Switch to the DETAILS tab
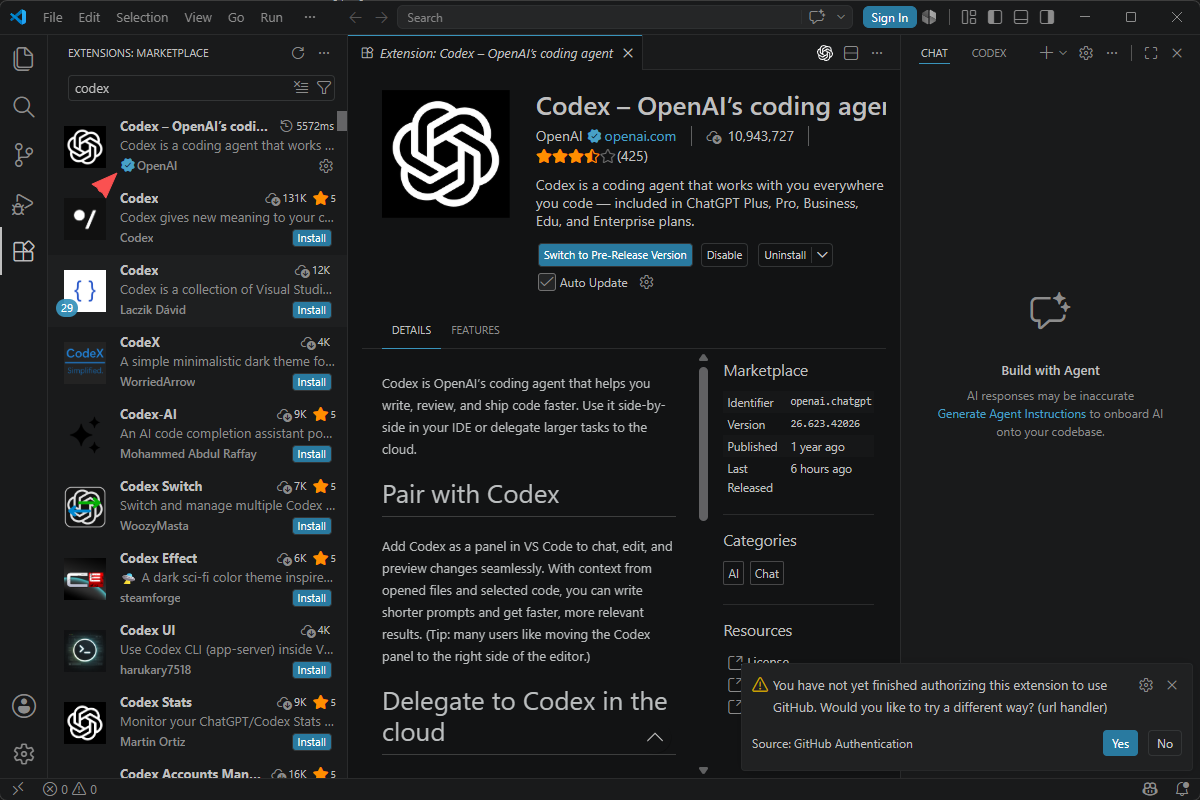This screenshot has width=1200, height=800. click(x=411, y=330)
